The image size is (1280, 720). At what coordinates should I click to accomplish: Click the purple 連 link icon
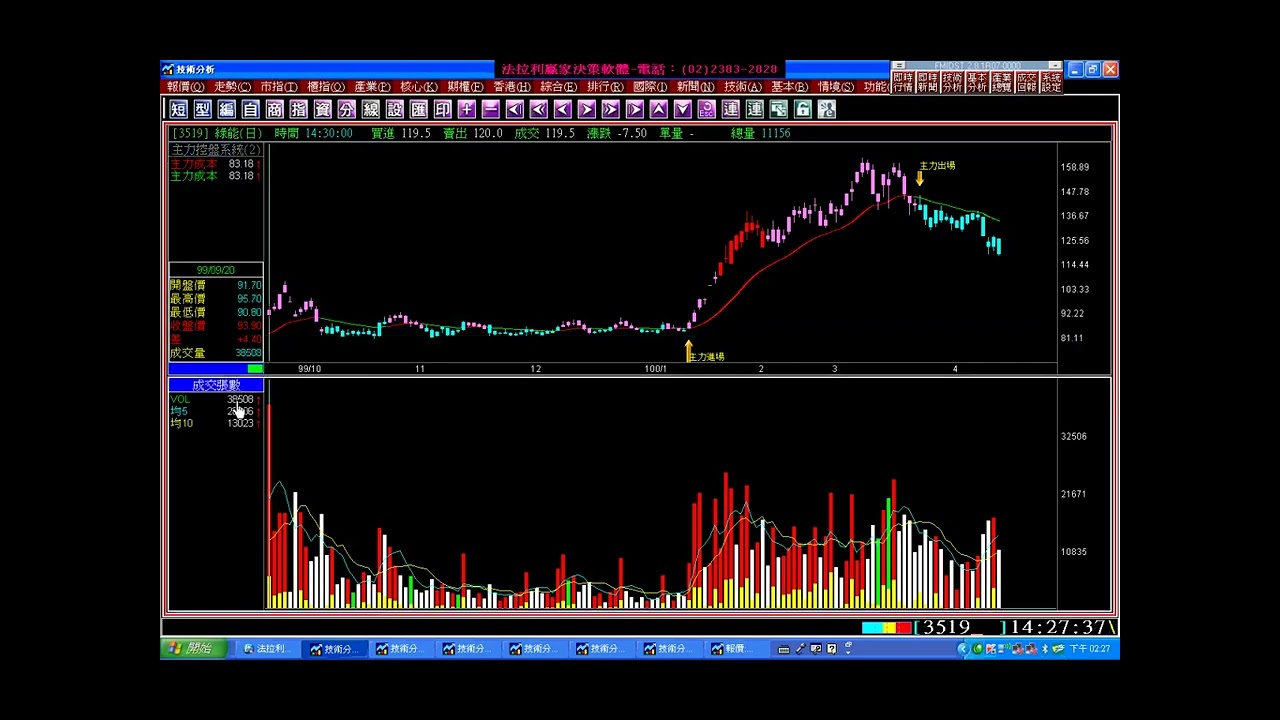coord(730,110)
